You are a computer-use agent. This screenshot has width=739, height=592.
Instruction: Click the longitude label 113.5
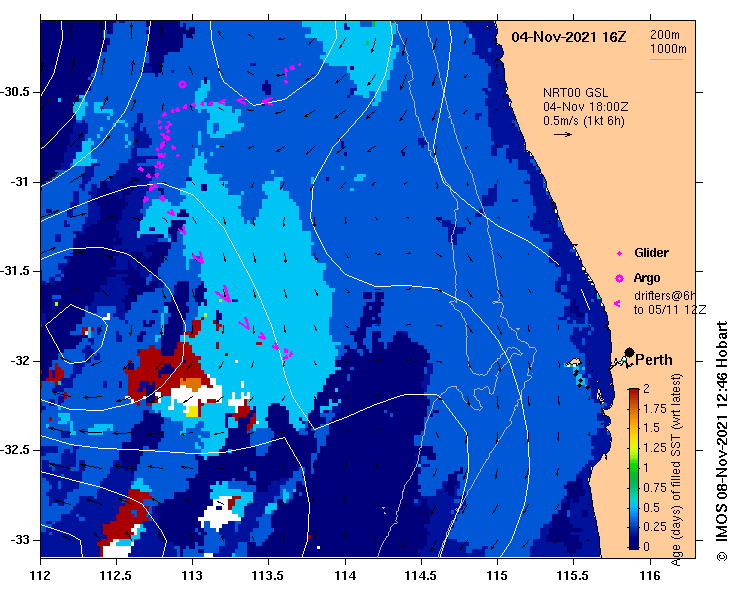click(x=269, y=576)
